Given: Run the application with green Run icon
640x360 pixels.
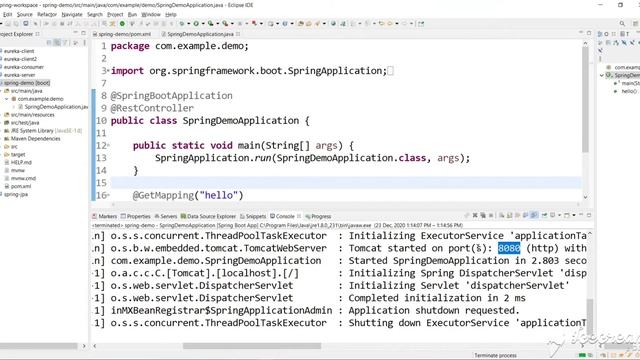Looking at the screenshot, I should click(196, 24).
